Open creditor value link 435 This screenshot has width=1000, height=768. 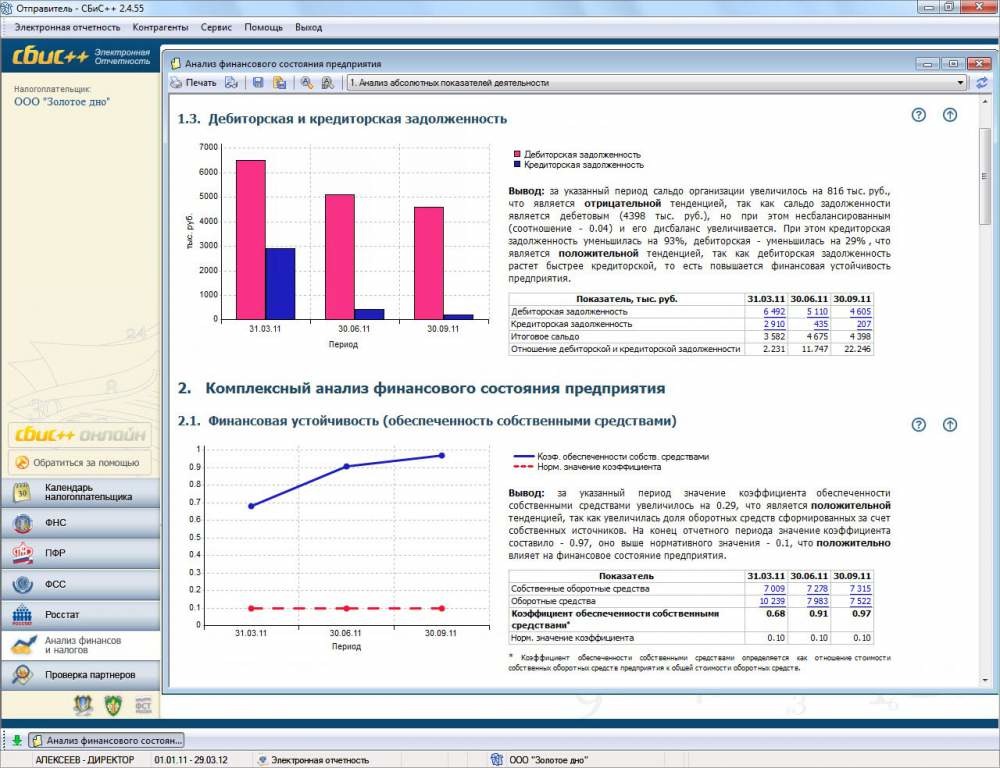tap(821, 324)
